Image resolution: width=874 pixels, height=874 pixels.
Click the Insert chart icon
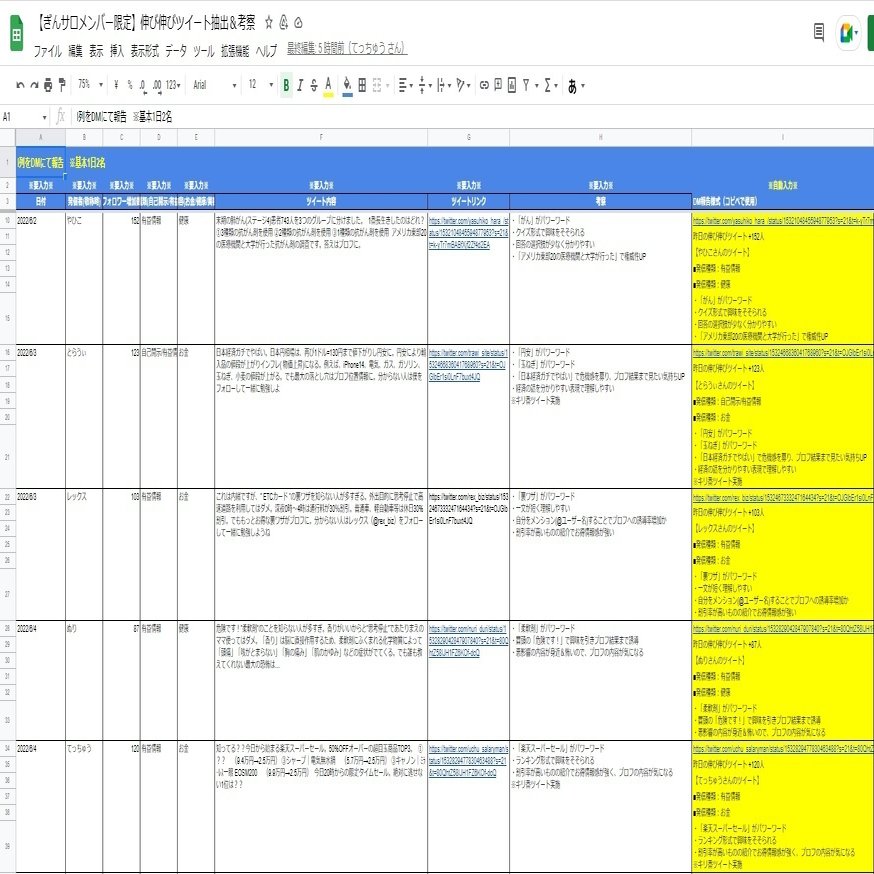point(512,85)
